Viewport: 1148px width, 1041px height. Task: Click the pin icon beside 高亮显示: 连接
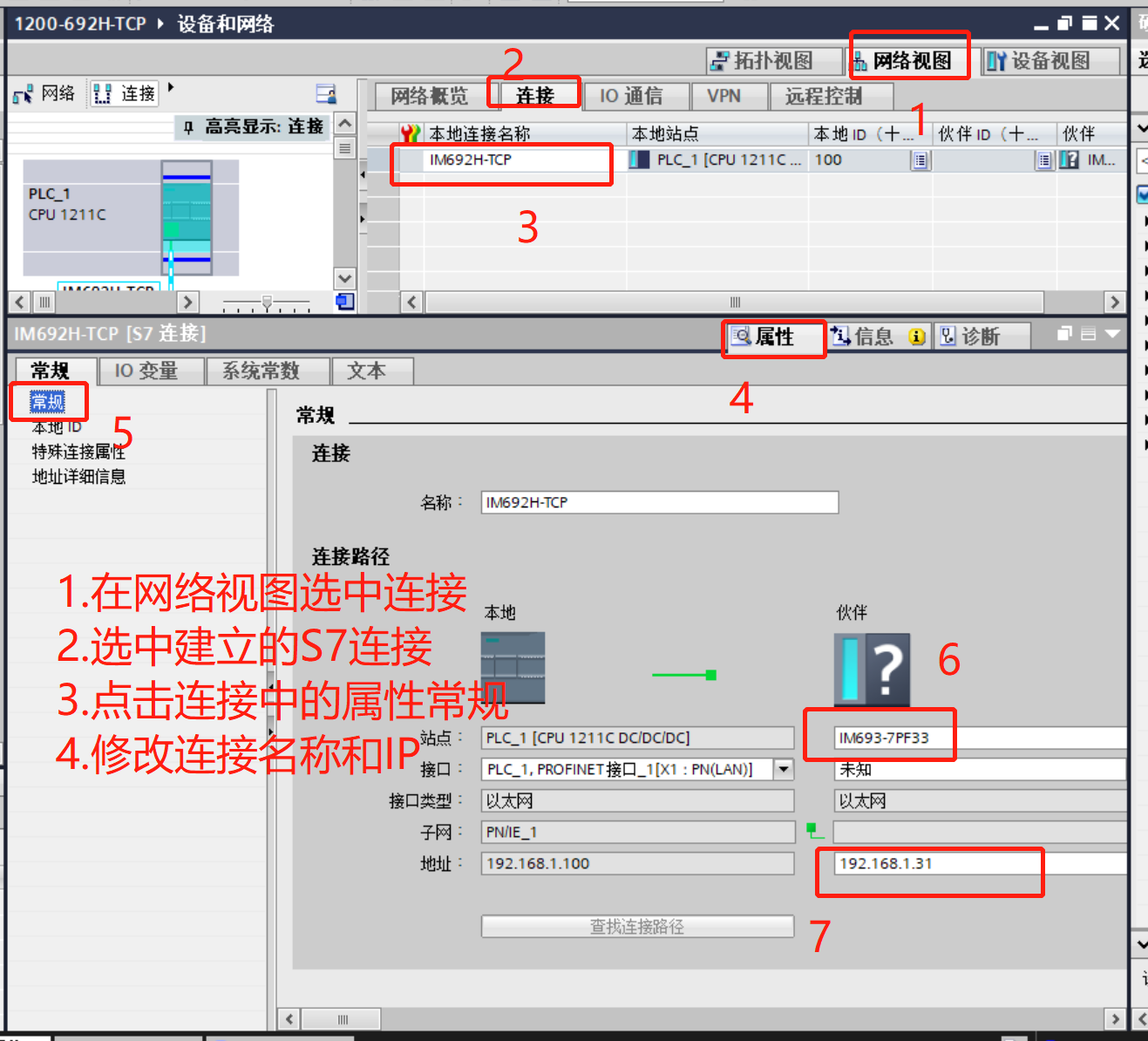click(x=188, y=127)
